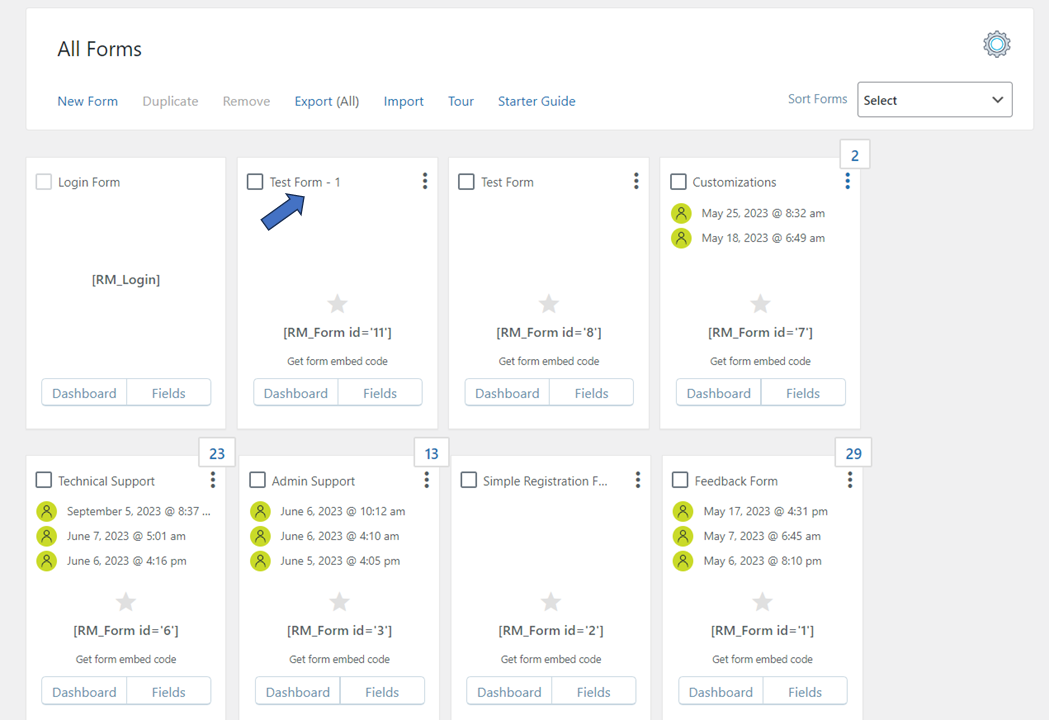Tick the Login Form checkbox
Image resolution: width=1052 pixels, height=720 pixels.
44,182
